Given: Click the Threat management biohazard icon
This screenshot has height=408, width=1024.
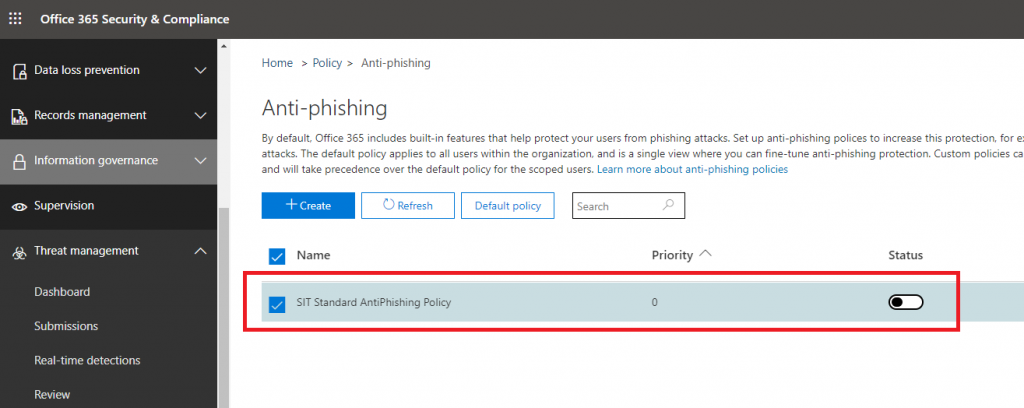Looking at the screenshot, I should pos(20,252).
